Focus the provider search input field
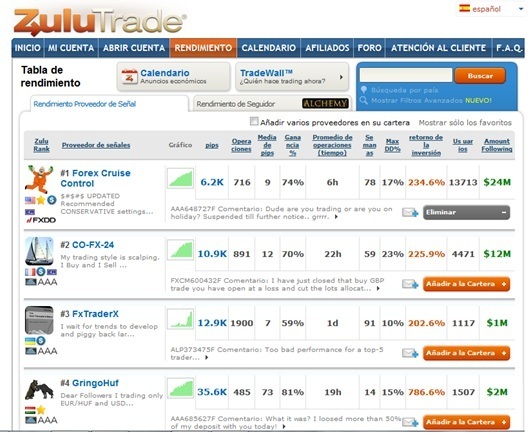Viewport: 529px width, 436px height. (x=406, y=75)
